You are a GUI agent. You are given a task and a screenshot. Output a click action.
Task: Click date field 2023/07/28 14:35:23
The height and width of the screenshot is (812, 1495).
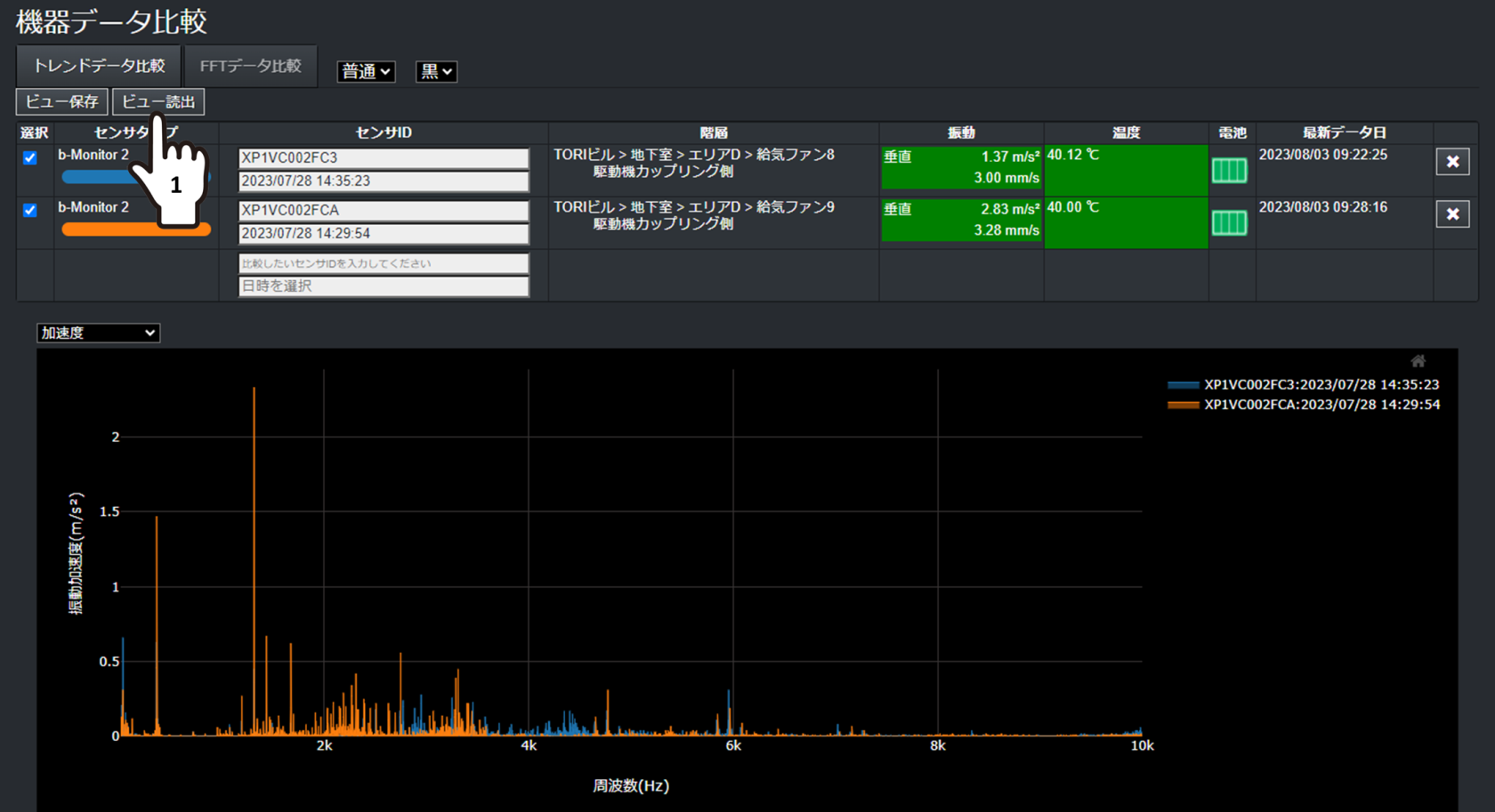pos(384,181)
